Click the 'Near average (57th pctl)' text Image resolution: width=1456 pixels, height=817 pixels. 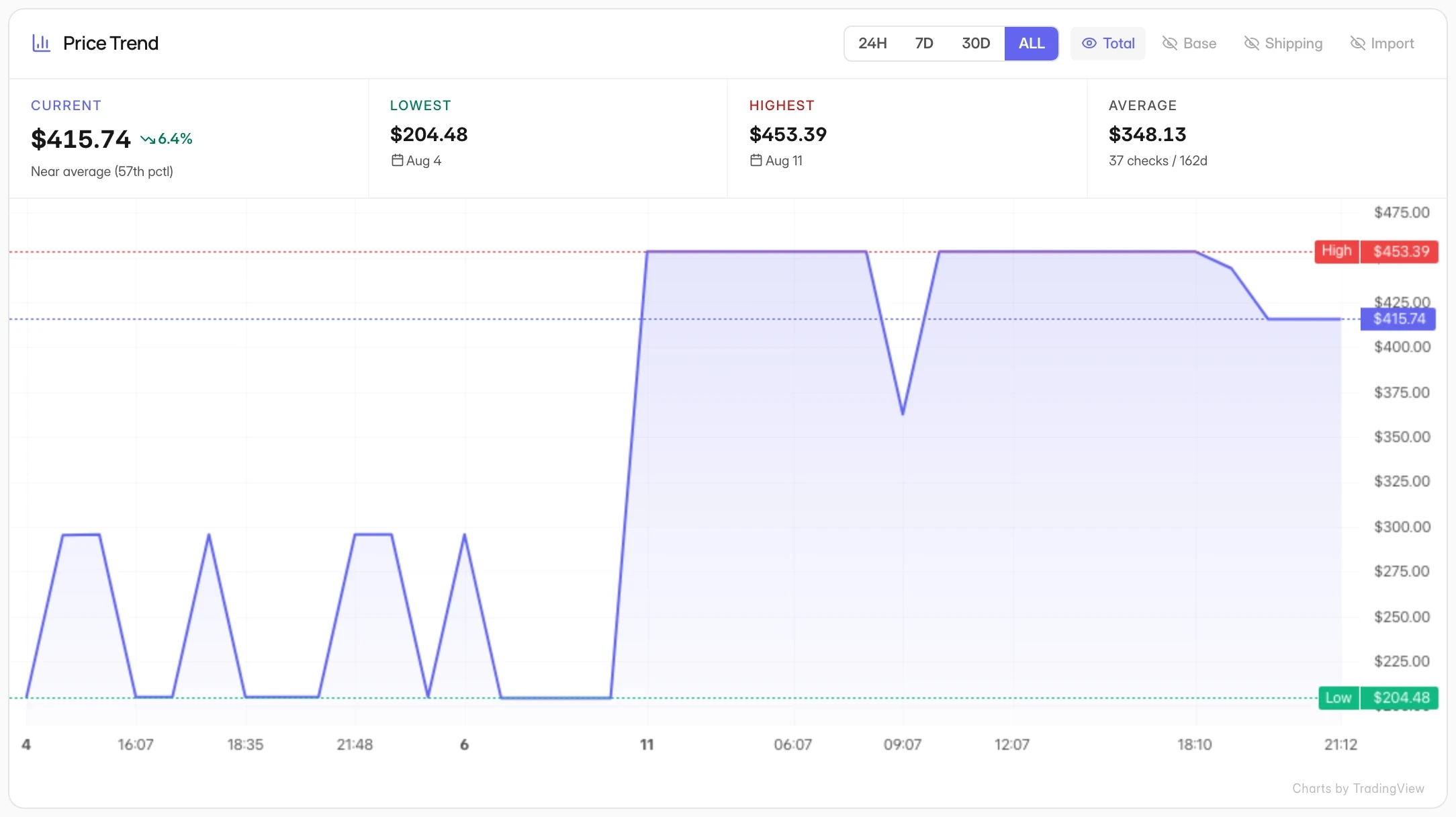coord(102,171)
